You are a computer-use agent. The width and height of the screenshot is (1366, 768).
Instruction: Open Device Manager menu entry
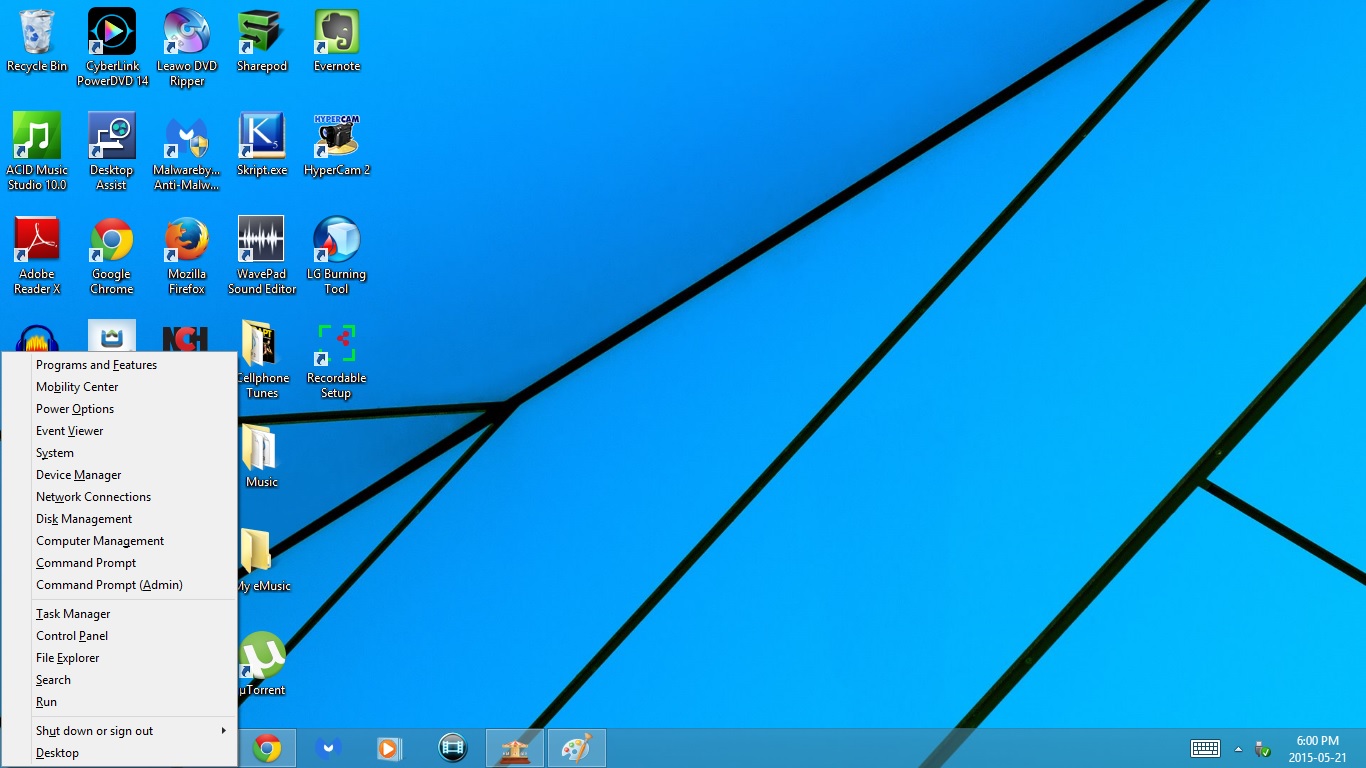tap(119, 475)
